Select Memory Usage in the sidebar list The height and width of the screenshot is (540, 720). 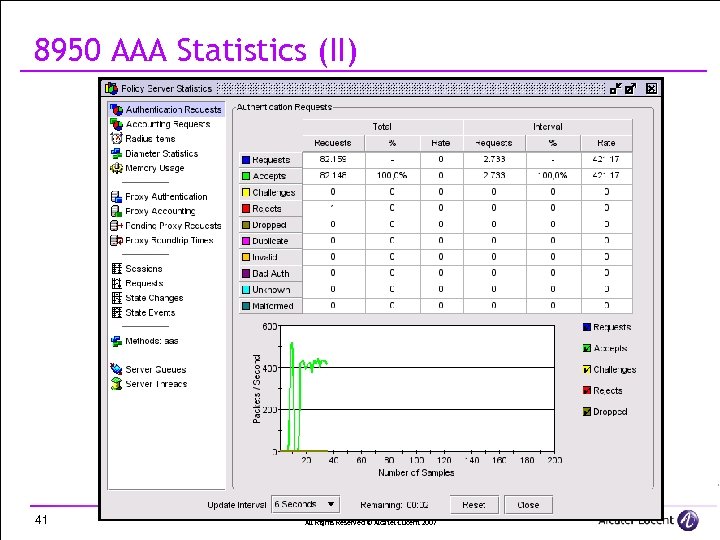(x=155, y=168)
